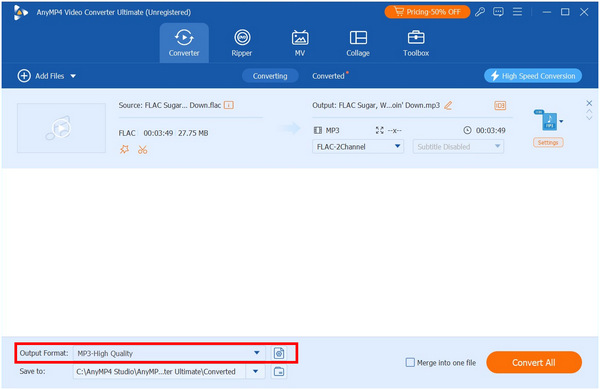This screenshot has width=600, height=390.
Task: Open the FLAC-2Channel audio track dropdown
Action: pyautogui.click(x=358, y=147)
